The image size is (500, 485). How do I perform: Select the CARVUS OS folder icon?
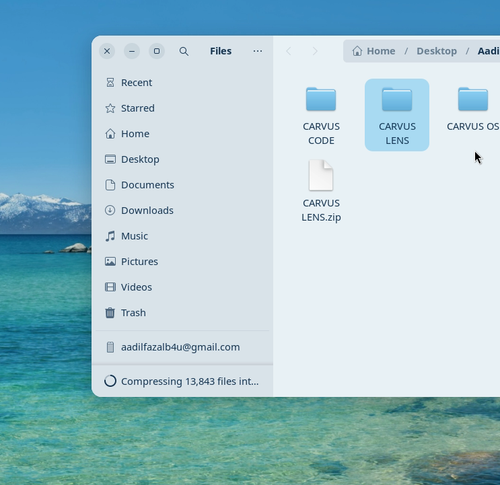(x=473, y=99)
